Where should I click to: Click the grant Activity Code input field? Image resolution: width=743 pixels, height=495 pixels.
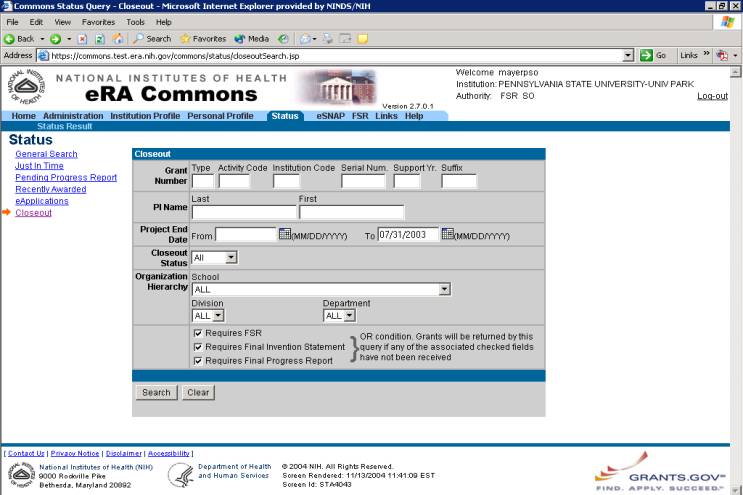click(x=234, y=181)
